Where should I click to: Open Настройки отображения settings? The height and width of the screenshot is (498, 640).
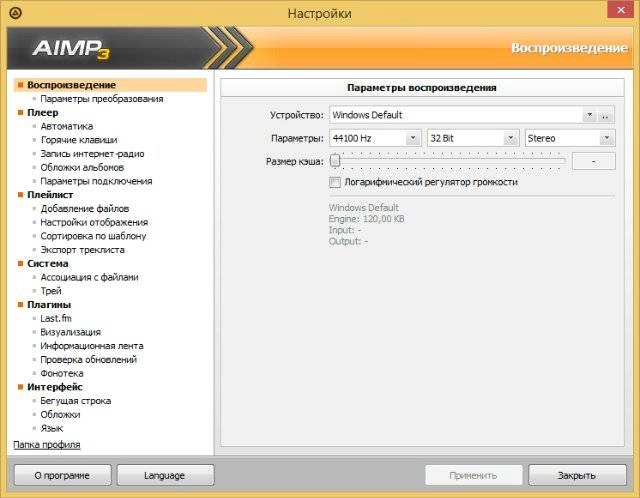[94, 222]
